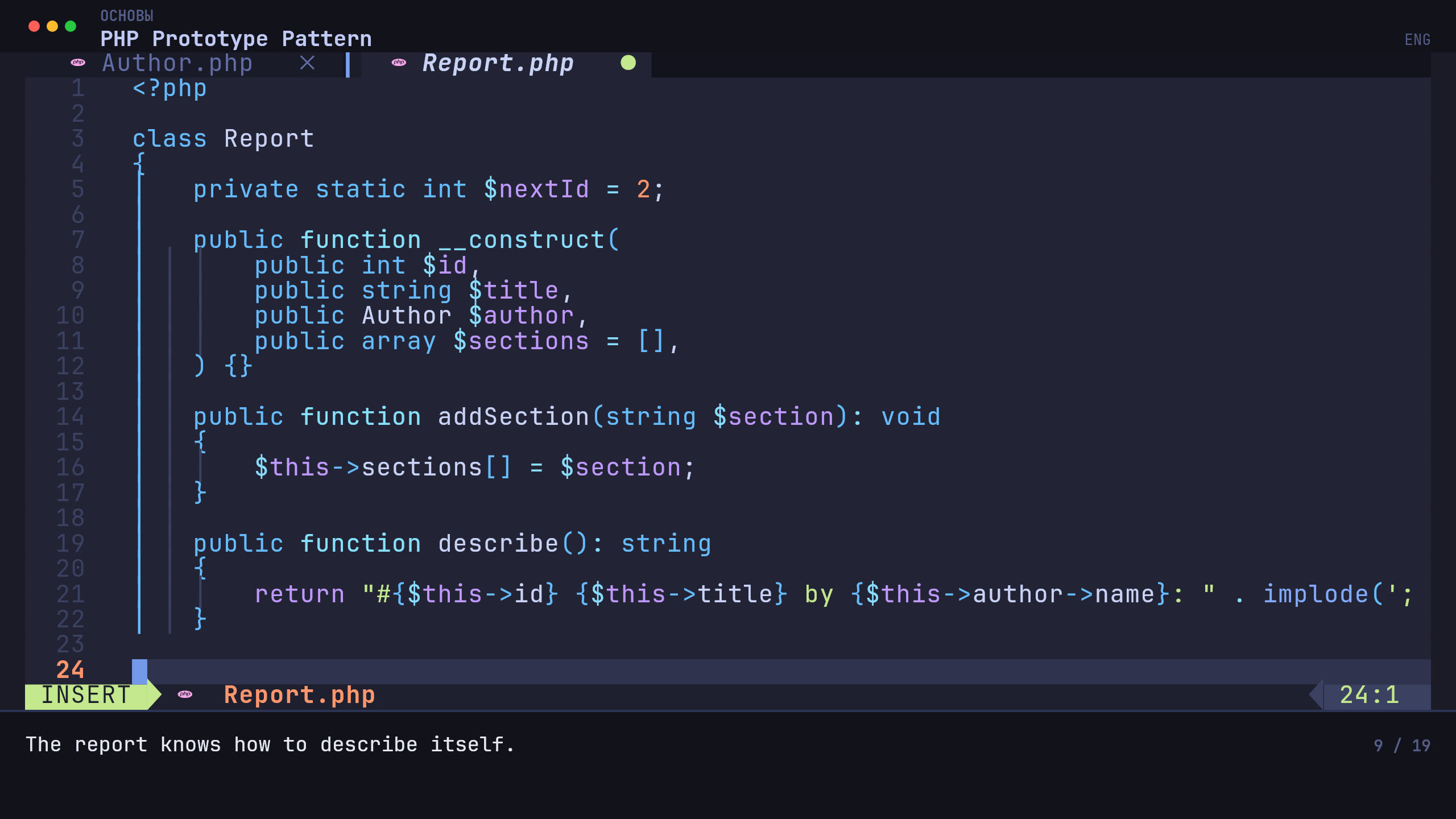Screen dimensions: 1456x819
Task: Click the Report.php filename in status line
Action: [299, 695]
